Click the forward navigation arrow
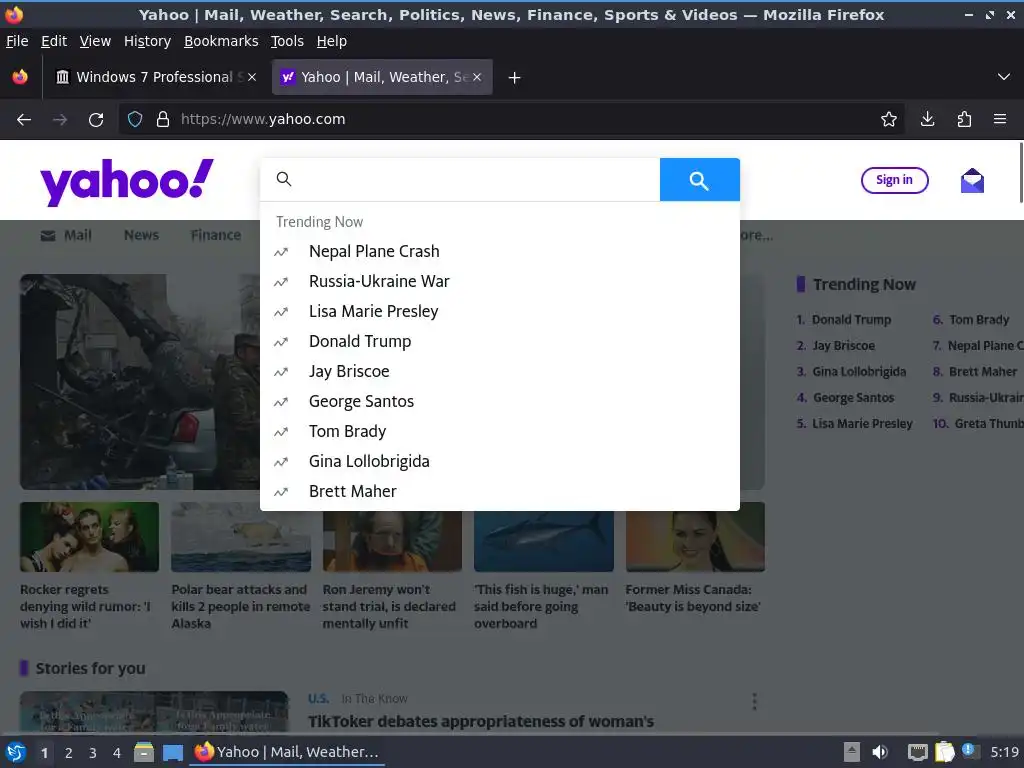 (60, 120)
